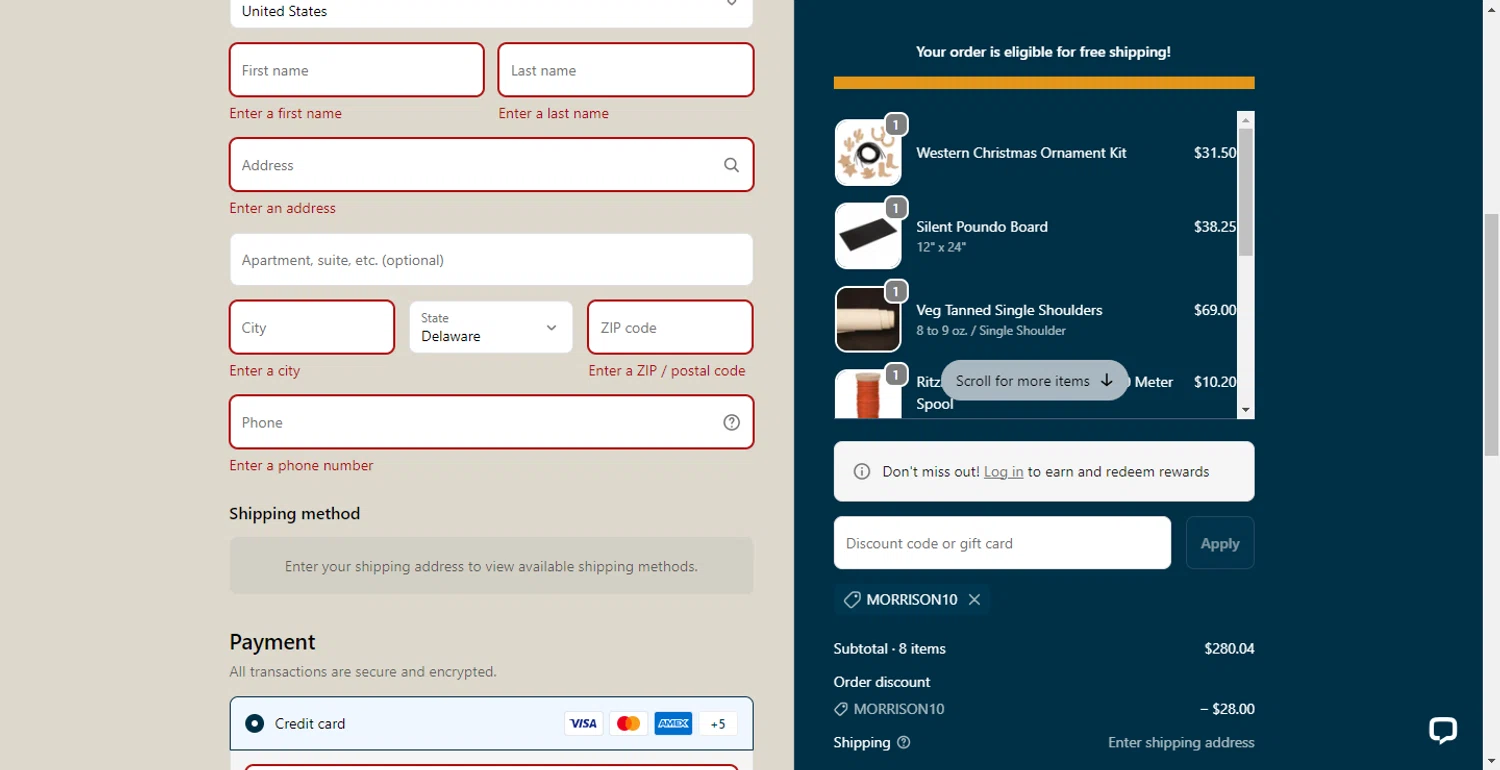Click the Address input field
Image resolution: width=1500 pixels, height=770 pixels.
coord(491,165)
